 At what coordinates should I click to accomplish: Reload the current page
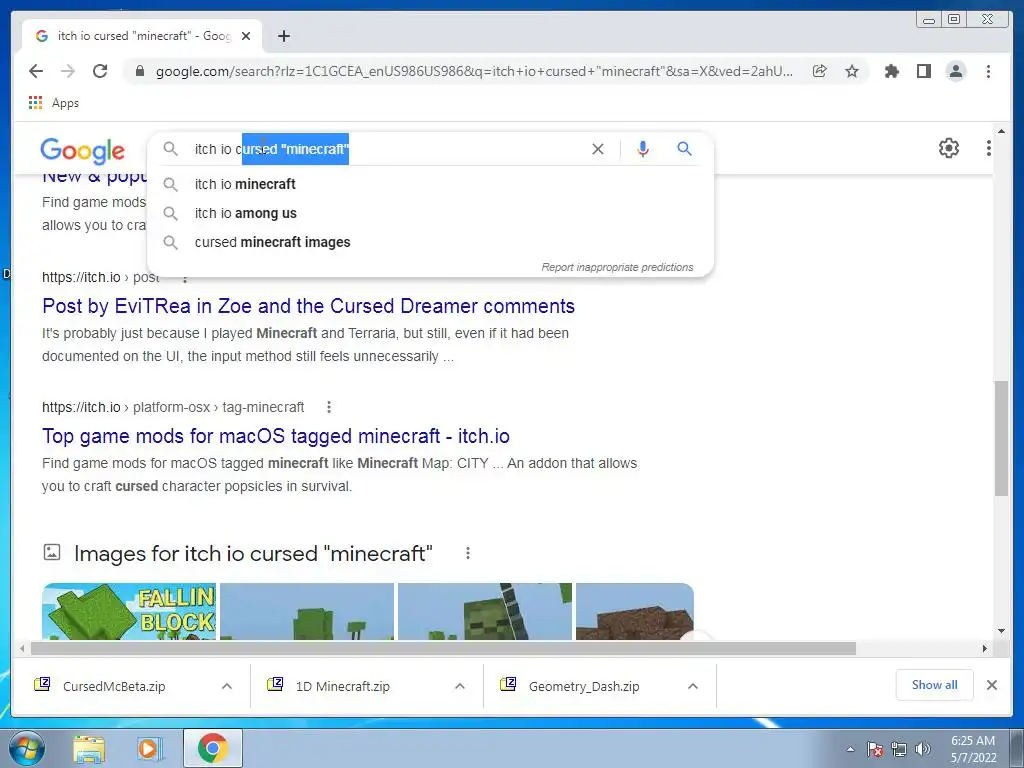coord(100,71)
